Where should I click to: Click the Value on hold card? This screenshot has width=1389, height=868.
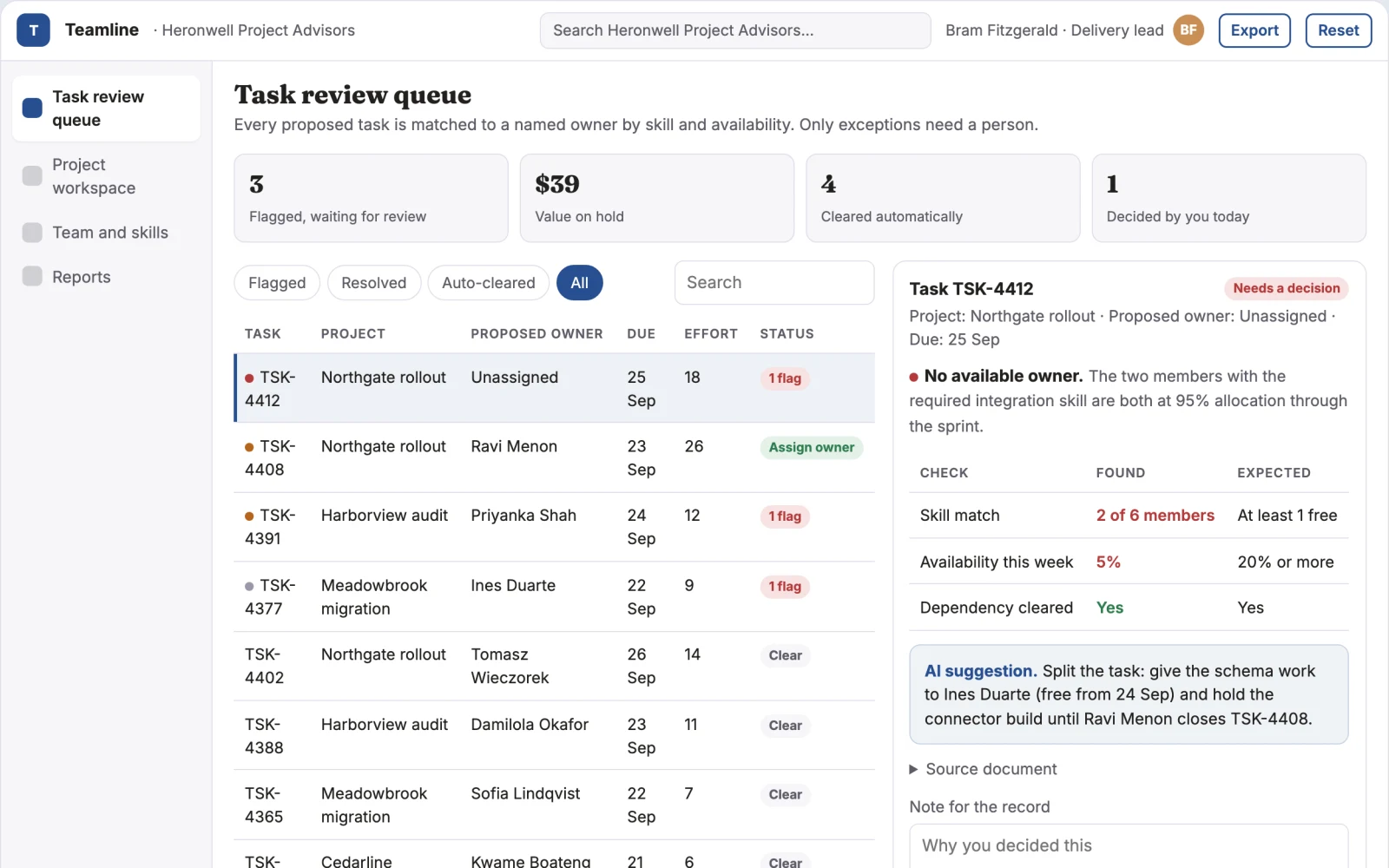(x=656, y=198)
